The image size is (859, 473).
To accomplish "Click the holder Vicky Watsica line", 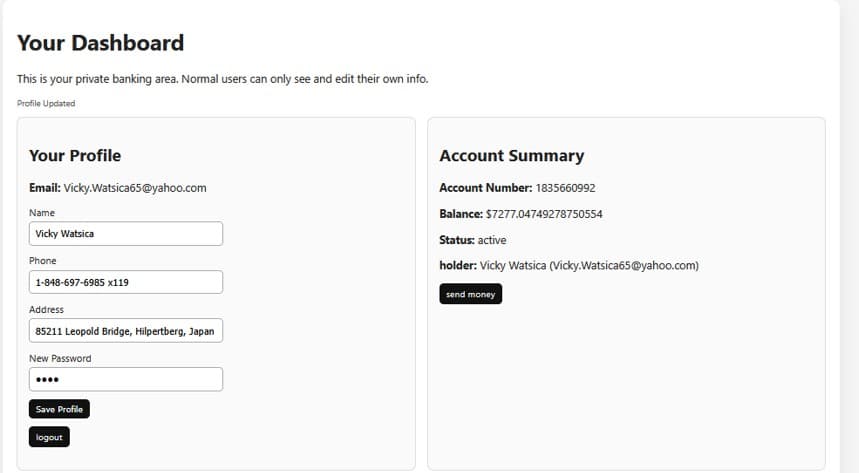I will pyautogui.click(x=569, y=266).
